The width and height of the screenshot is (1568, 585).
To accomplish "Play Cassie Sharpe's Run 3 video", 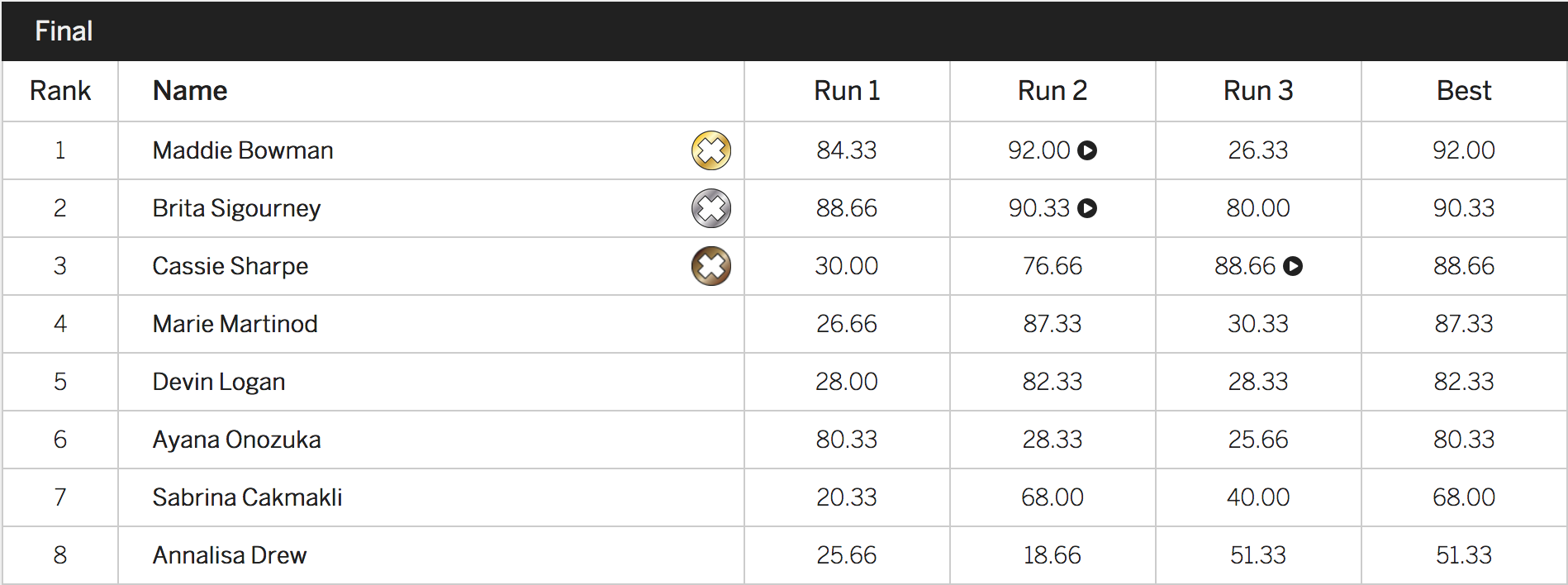I will click(1293, 266).
